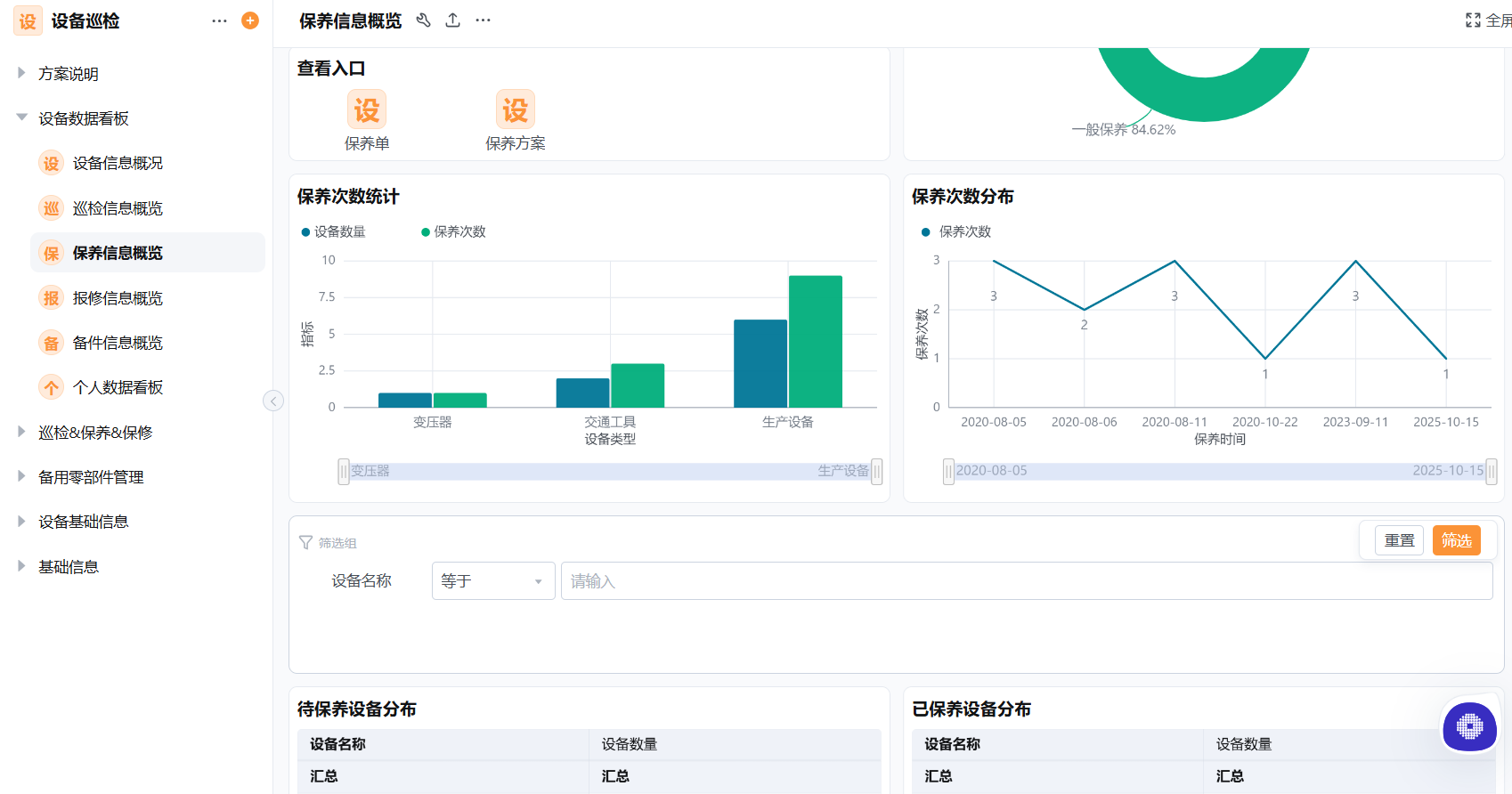Screen dimensions: 1512x794
Task: Collapse the 设备数据看板 tree section
Action: 21,117
